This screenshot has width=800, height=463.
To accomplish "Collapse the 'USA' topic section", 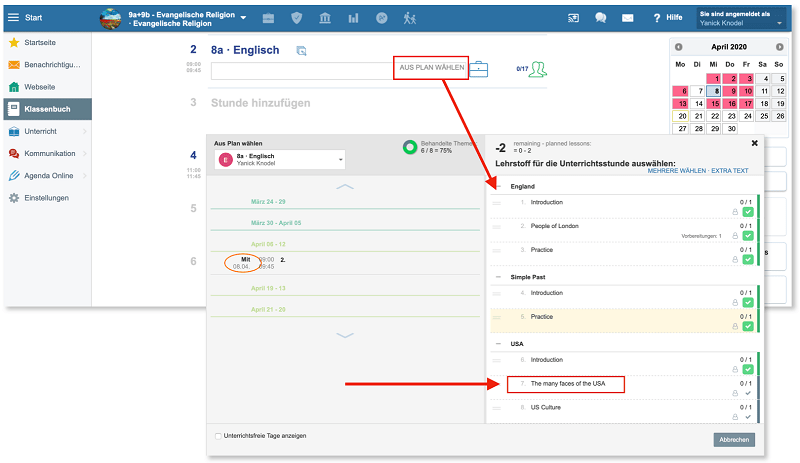I will click(499, 343).
